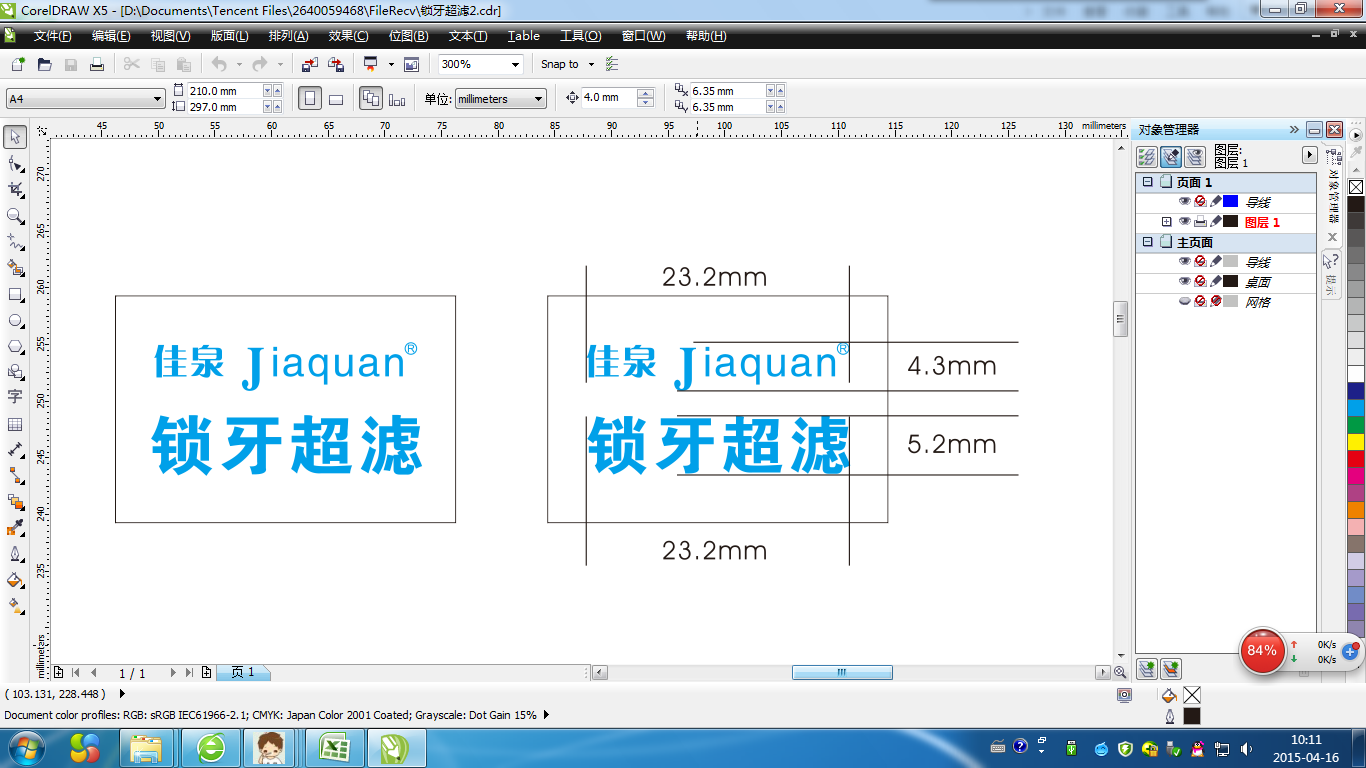Viewport: 1366px width, 768px height.
Task: Toggle Layer Manager View button
Action: [1195, 156]
